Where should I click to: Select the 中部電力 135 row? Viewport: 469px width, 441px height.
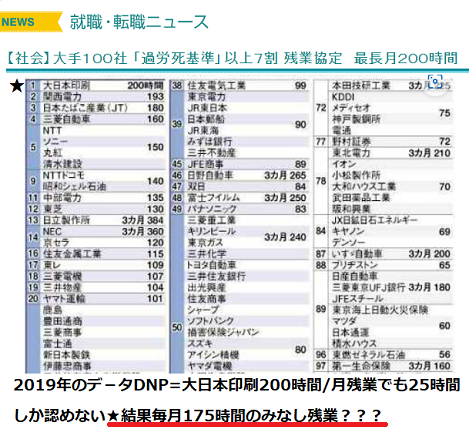[96, 198]
